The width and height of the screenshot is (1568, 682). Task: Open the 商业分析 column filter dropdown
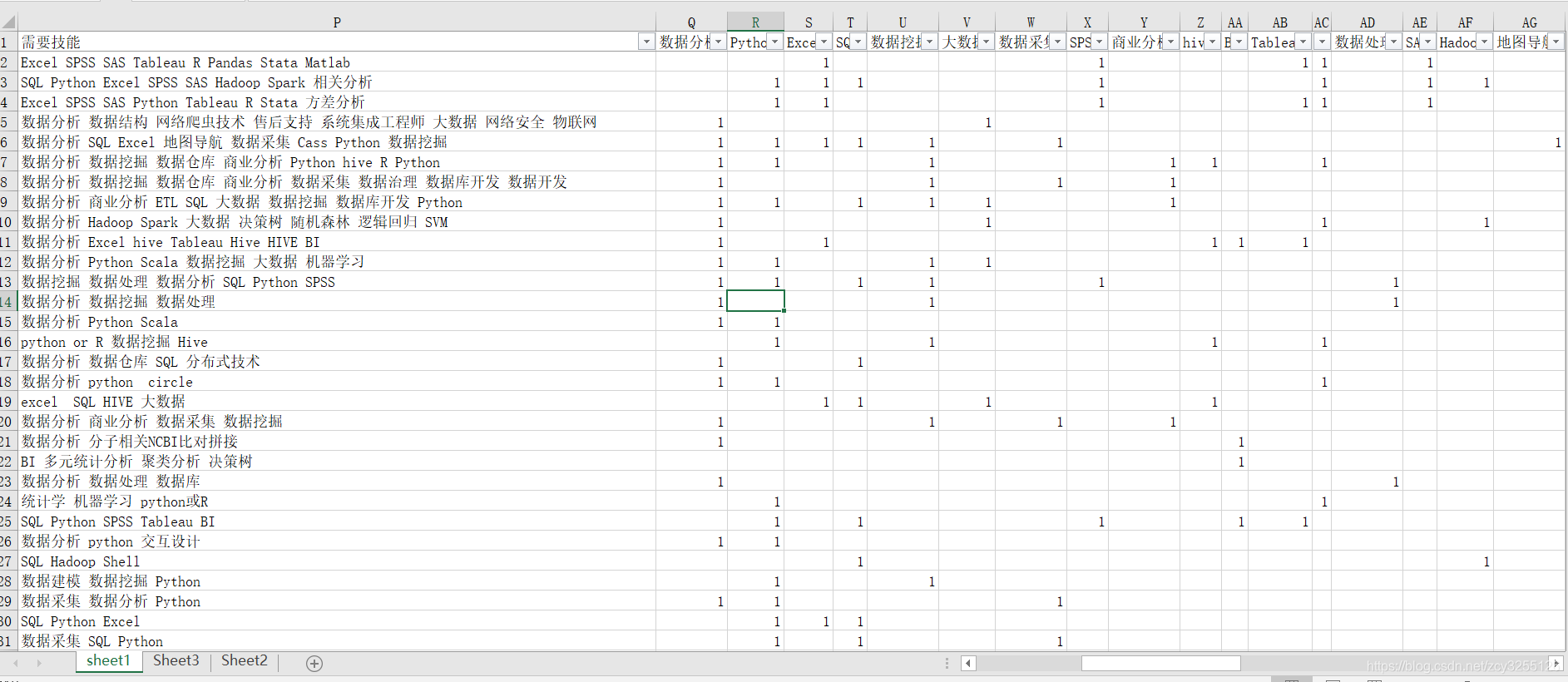pyautogui.click(x=1170, y=42)
